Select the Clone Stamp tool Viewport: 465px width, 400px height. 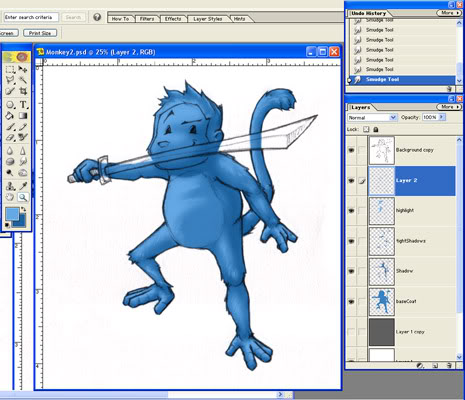coord(10,186)
